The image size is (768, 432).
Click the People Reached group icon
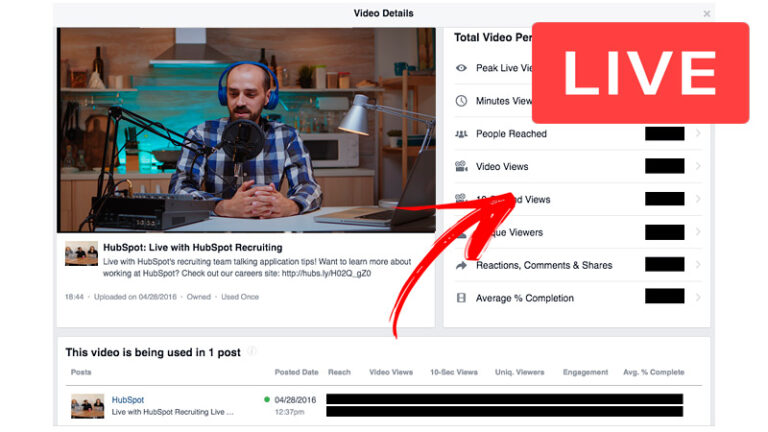coord(461,134)
